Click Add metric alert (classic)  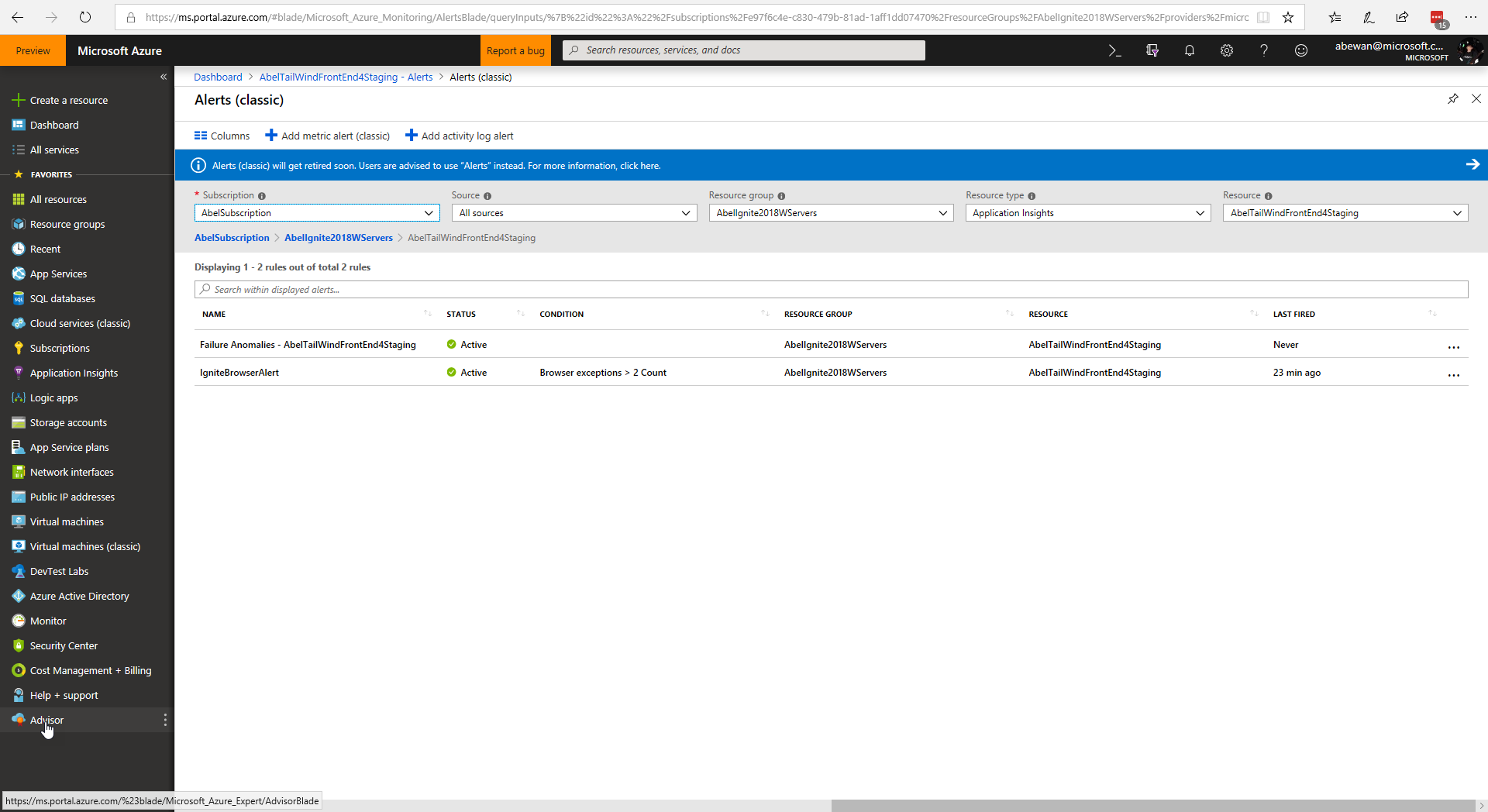pyautogui.click(x=328, y=136)
